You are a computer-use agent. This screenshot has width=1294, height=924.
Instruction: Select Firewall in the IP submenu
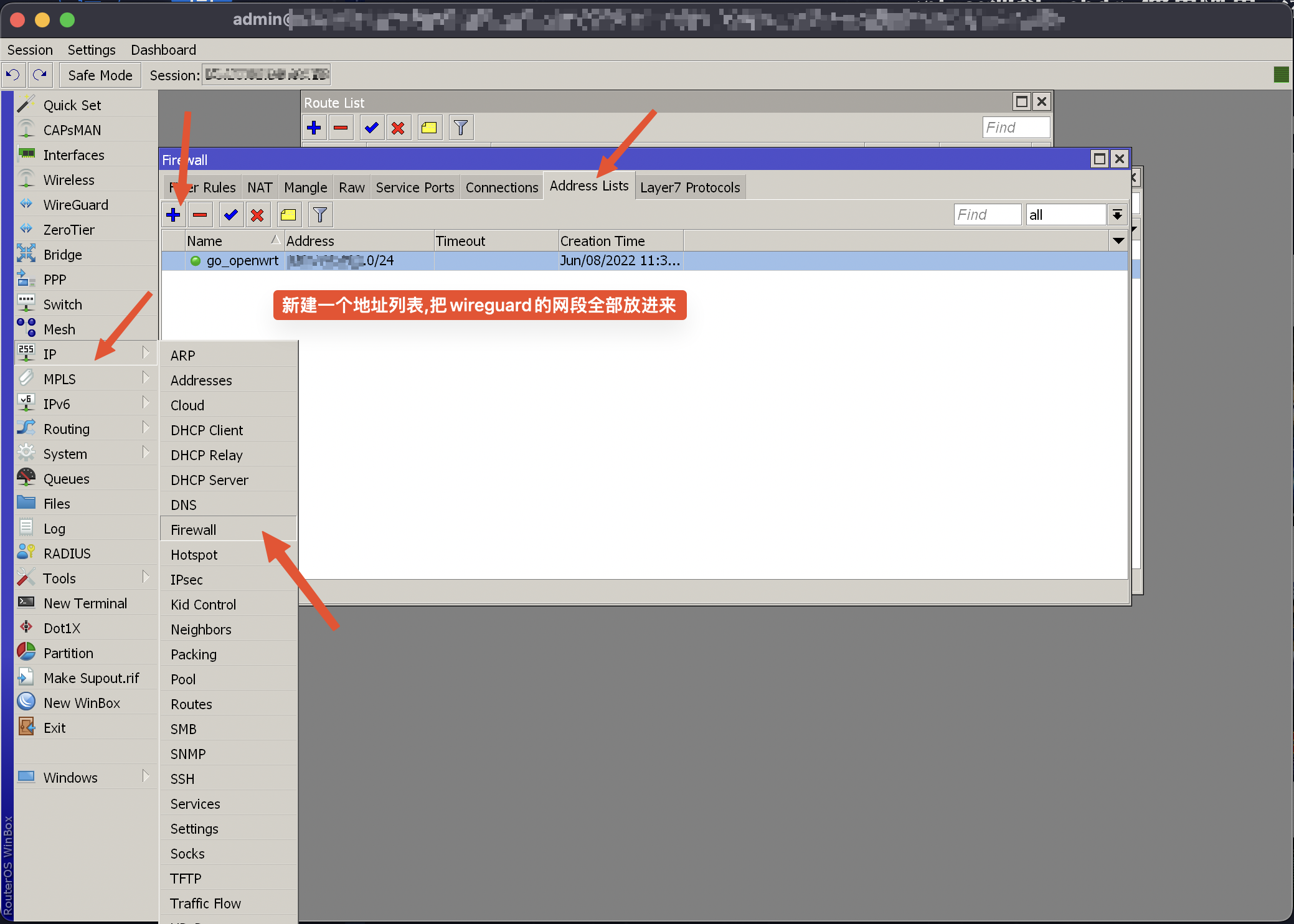pyautogui.click(x=194, y=530)
